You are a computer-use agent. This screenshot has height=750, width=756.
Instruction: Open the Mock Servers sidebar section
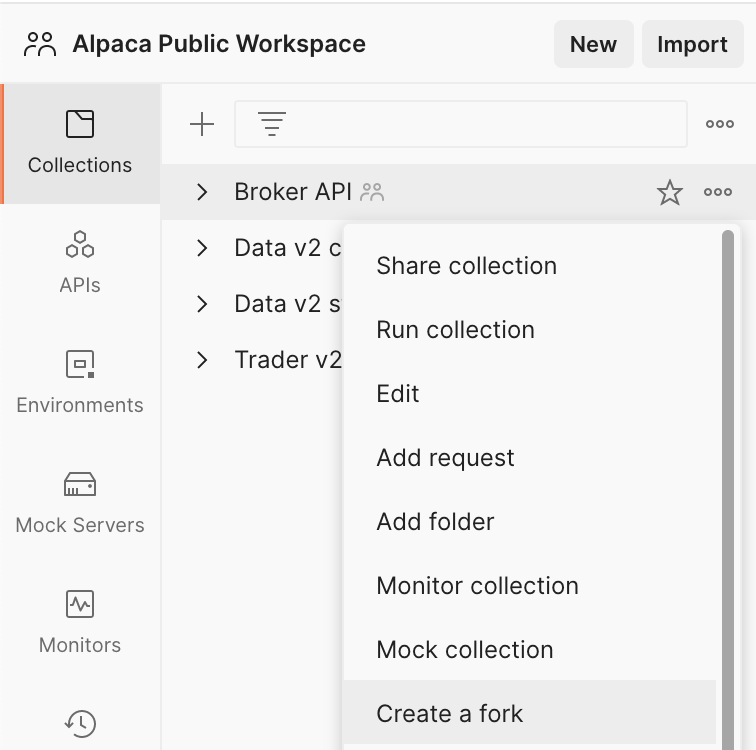80,503
